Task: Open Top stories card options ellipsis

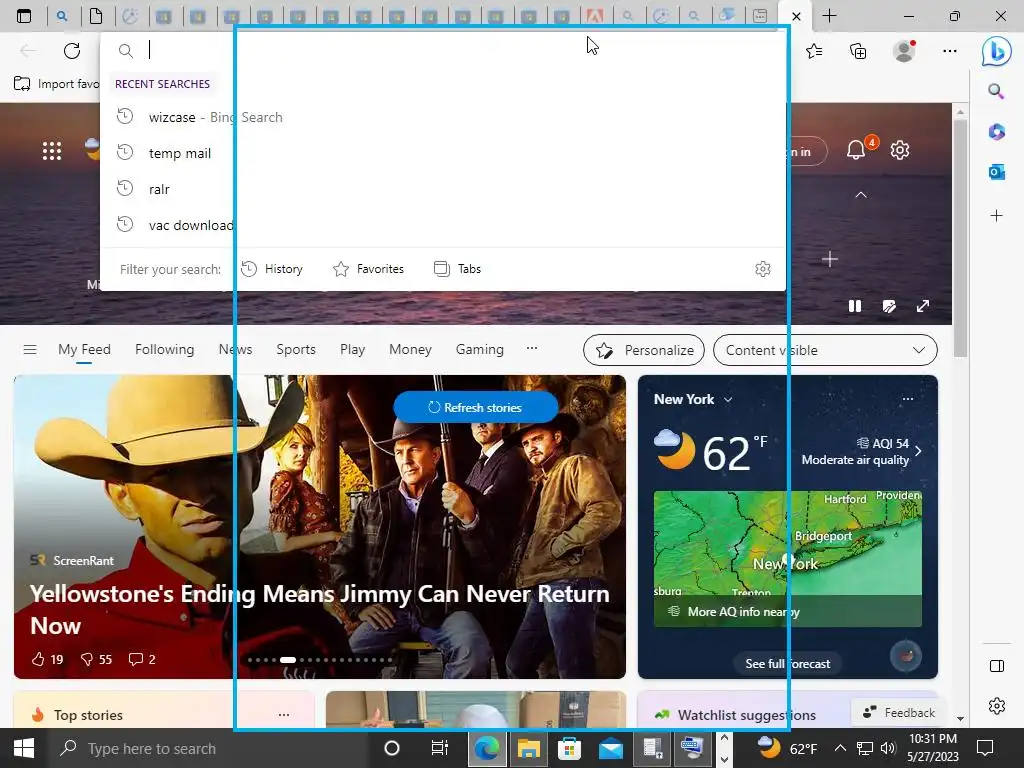Action: point(283,714)
